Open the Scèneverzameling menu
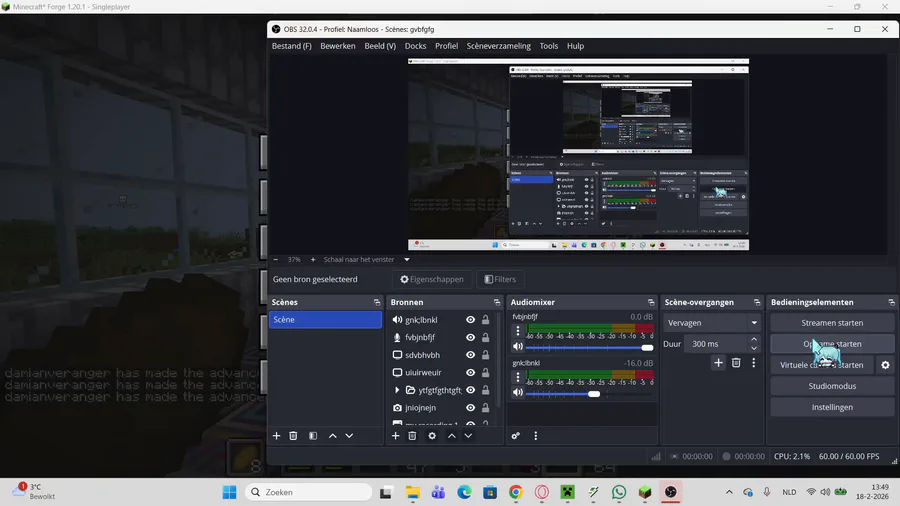The height and width of the screenshot is (506, 900). point(498,46)
